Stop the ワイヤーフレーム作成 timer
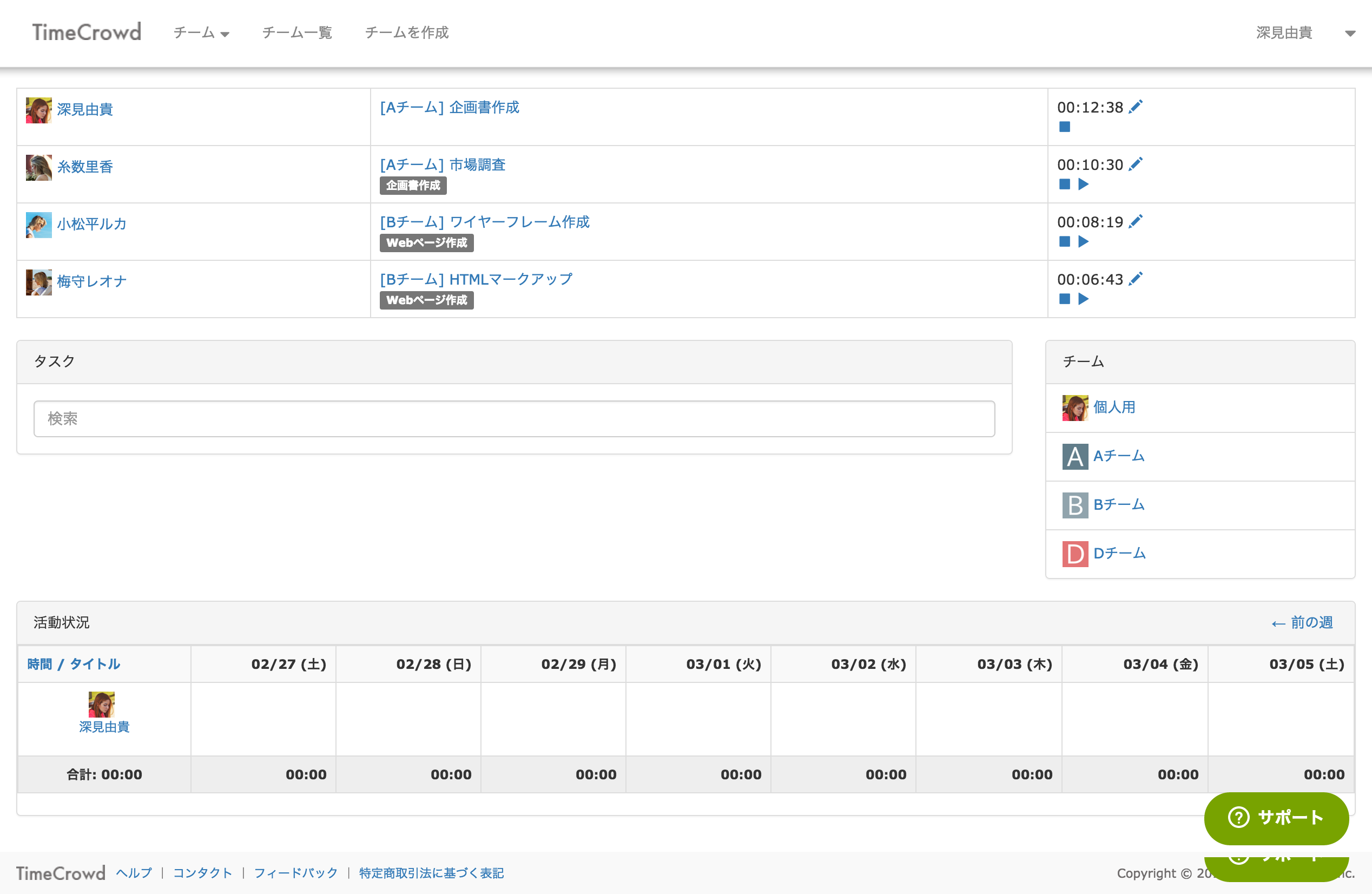Screen dimensions: 1372x894 [1064, 242]
